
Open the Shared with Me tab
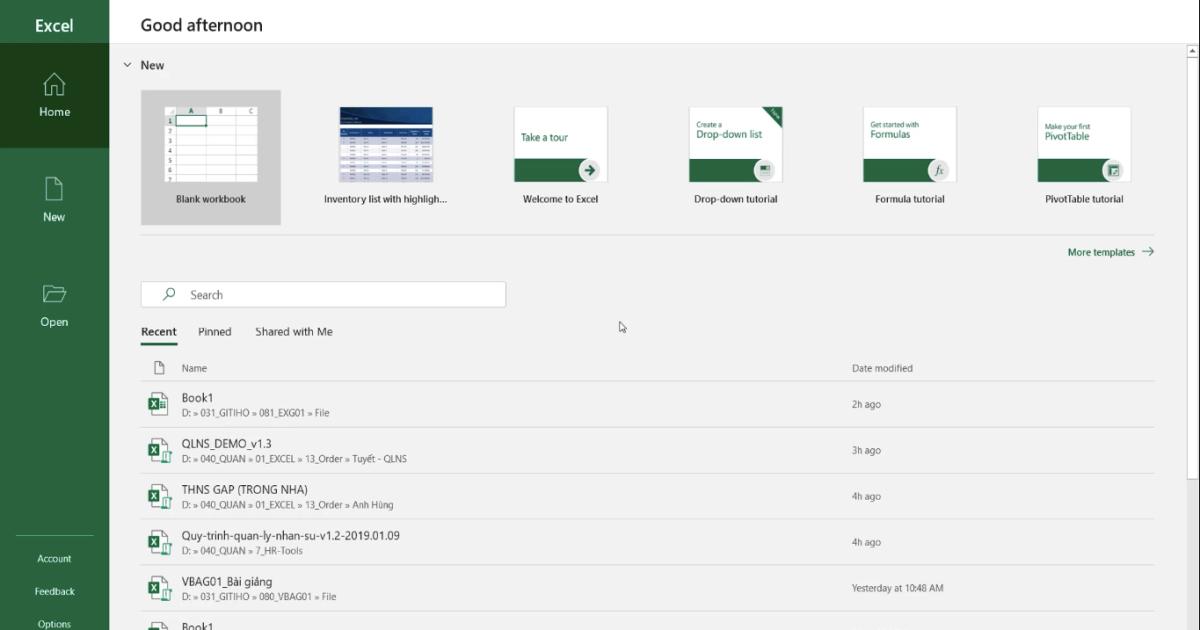click(x=293, y=331)
